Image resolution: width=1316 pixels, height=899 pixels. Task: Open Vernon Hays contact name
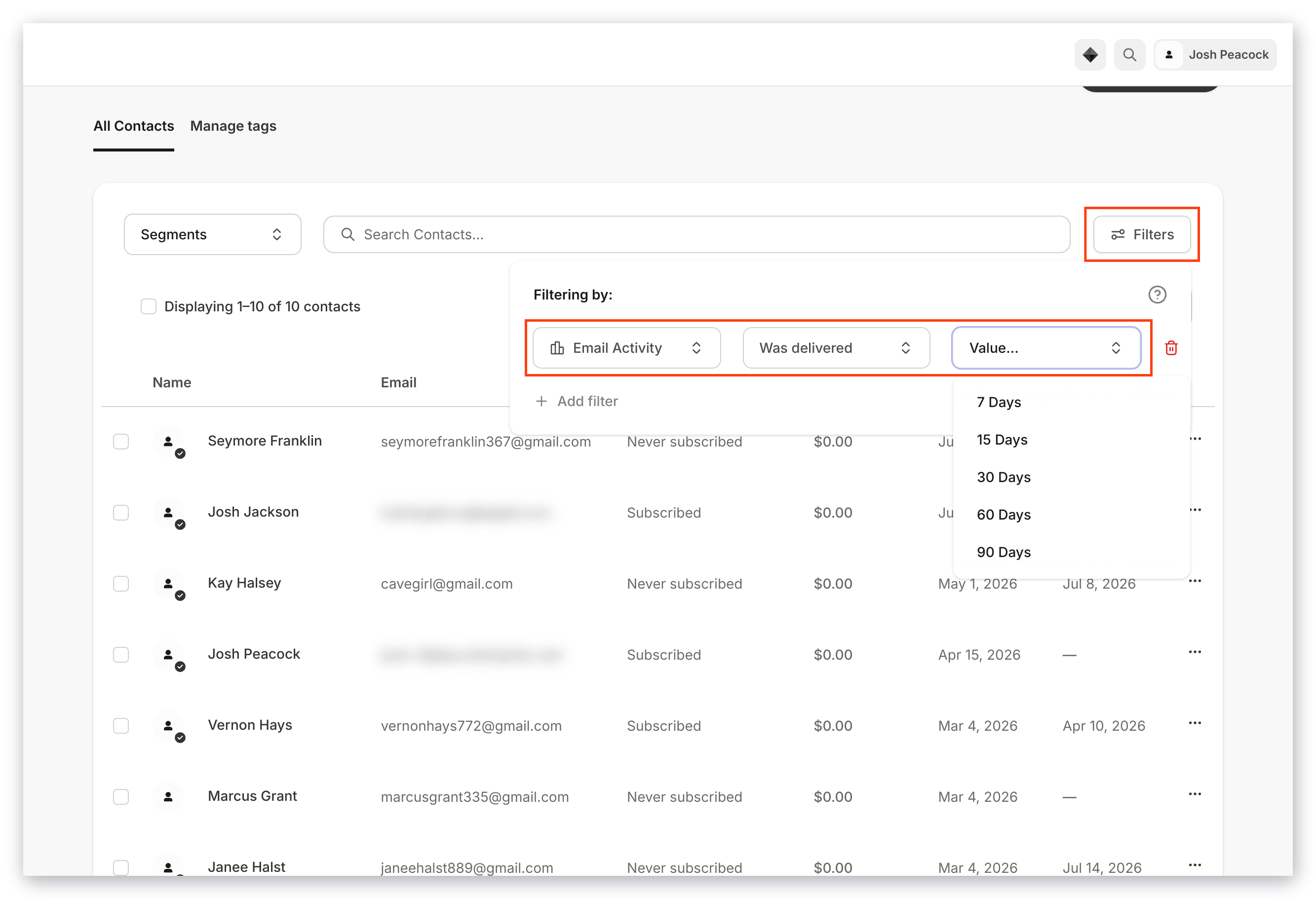250,725
